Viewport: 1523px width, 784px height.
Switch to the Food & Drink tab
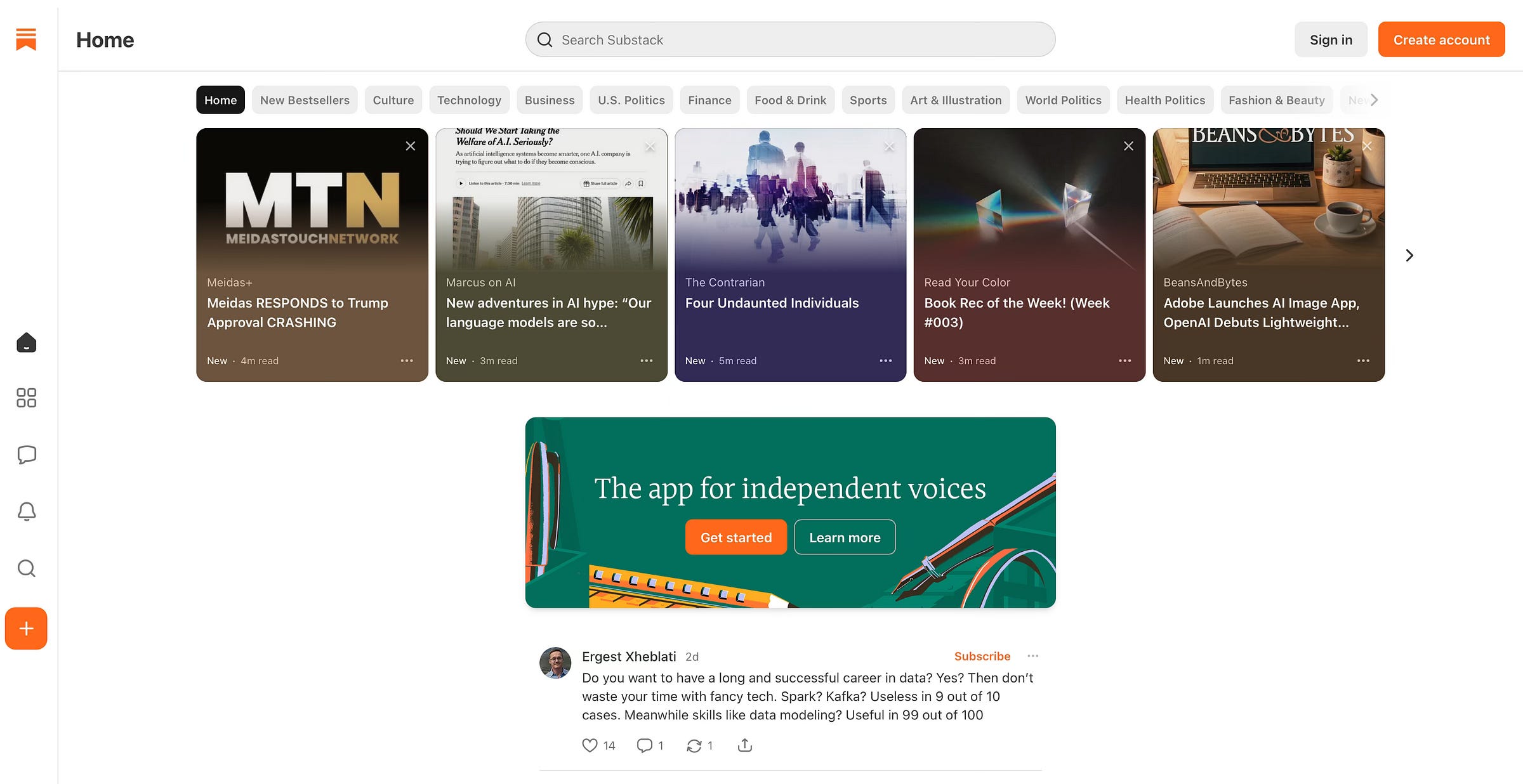click(x=791, y=100)
